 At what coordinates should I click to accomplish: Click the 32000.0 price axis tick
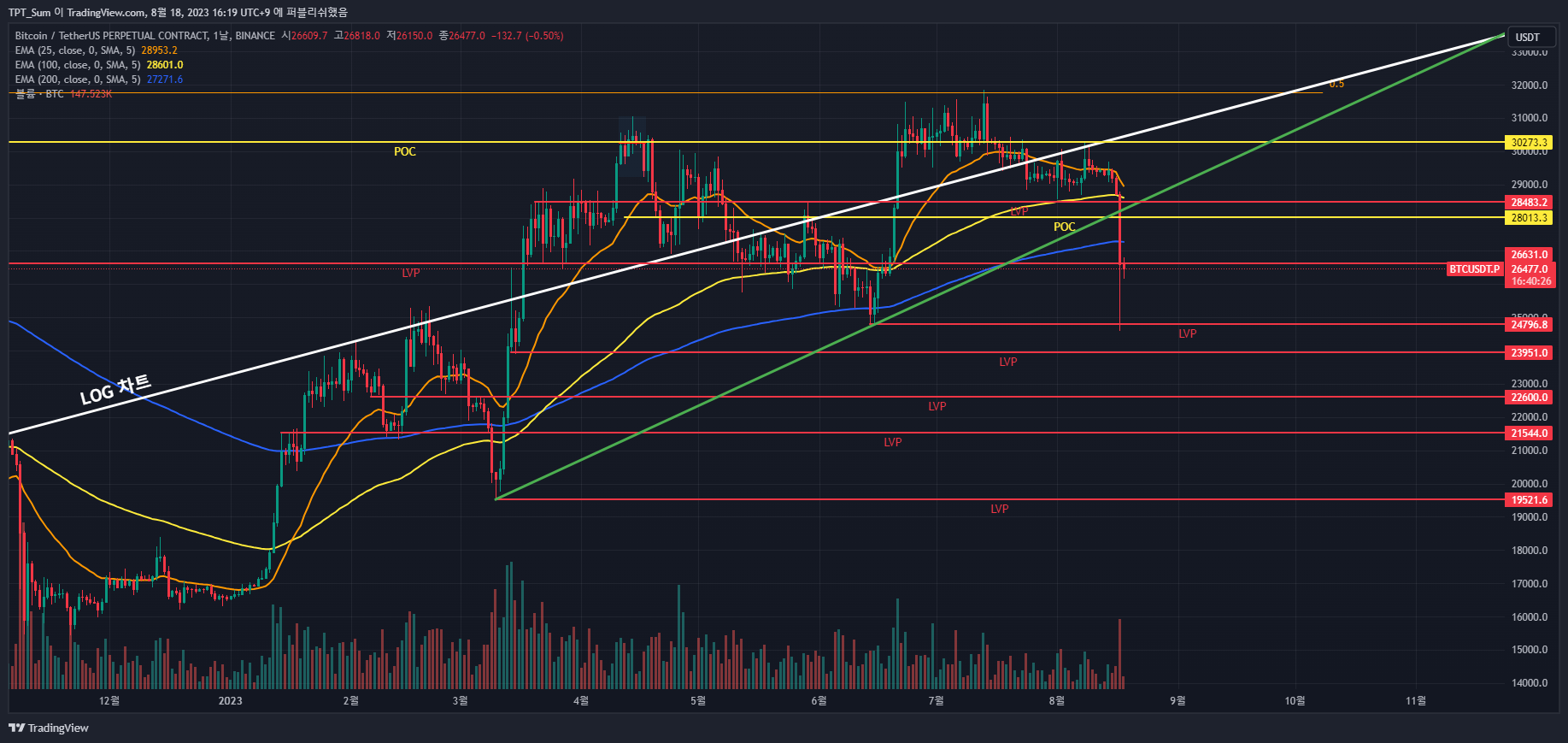pos(1530,86)
